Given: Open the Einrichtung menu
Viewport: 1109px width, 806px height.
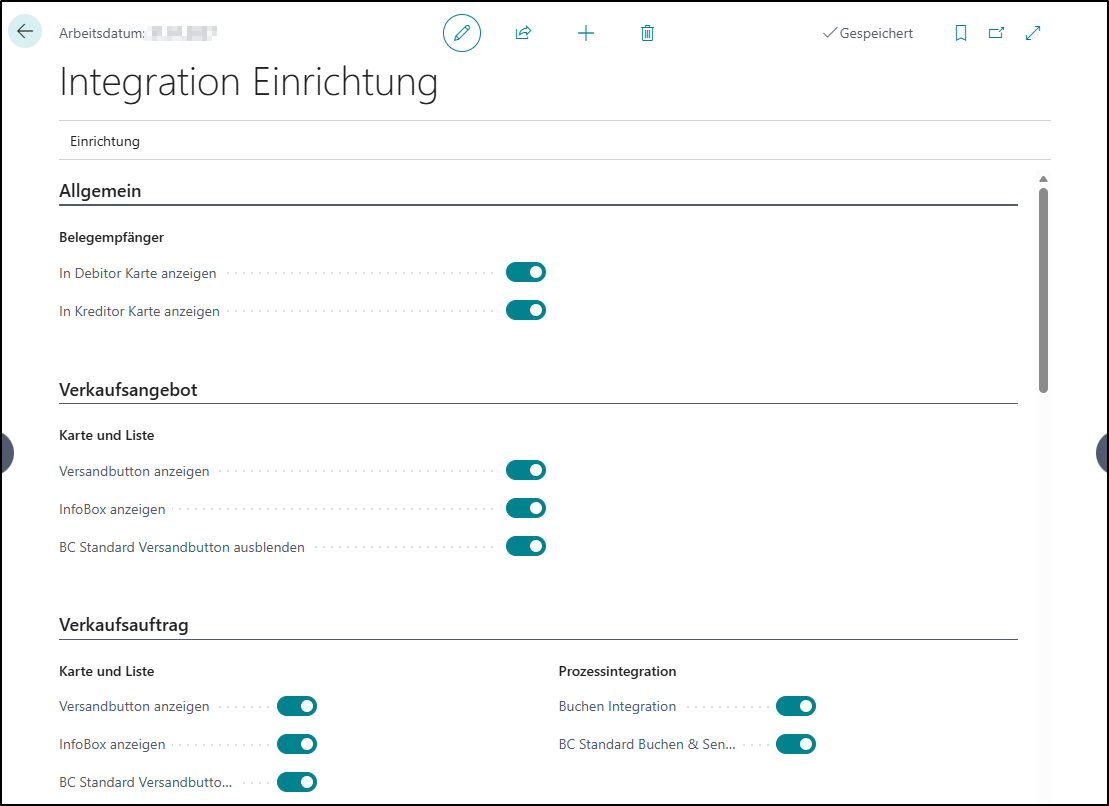Looking at the screenshot, I should [x=105, y=141].
